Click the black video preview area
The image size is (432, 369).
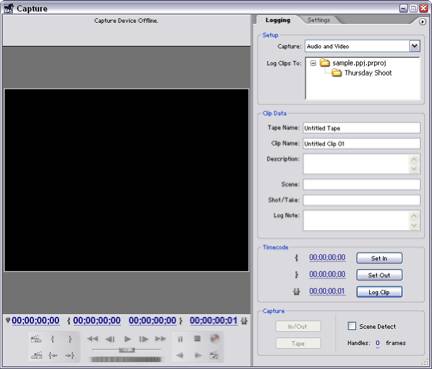pyautogui.click(x=126, y=180)
